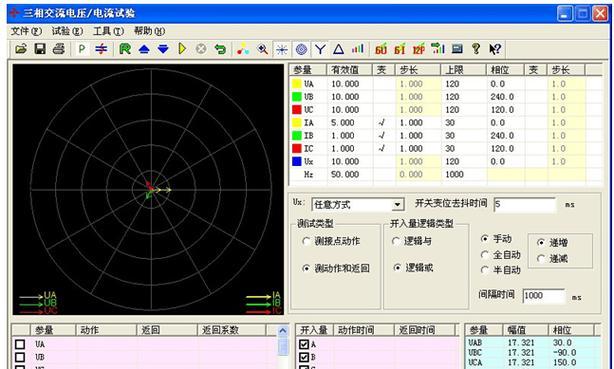Select the 测动作和返回 radio button
Screen dimensions: 614x369
[x=306, y=268]
